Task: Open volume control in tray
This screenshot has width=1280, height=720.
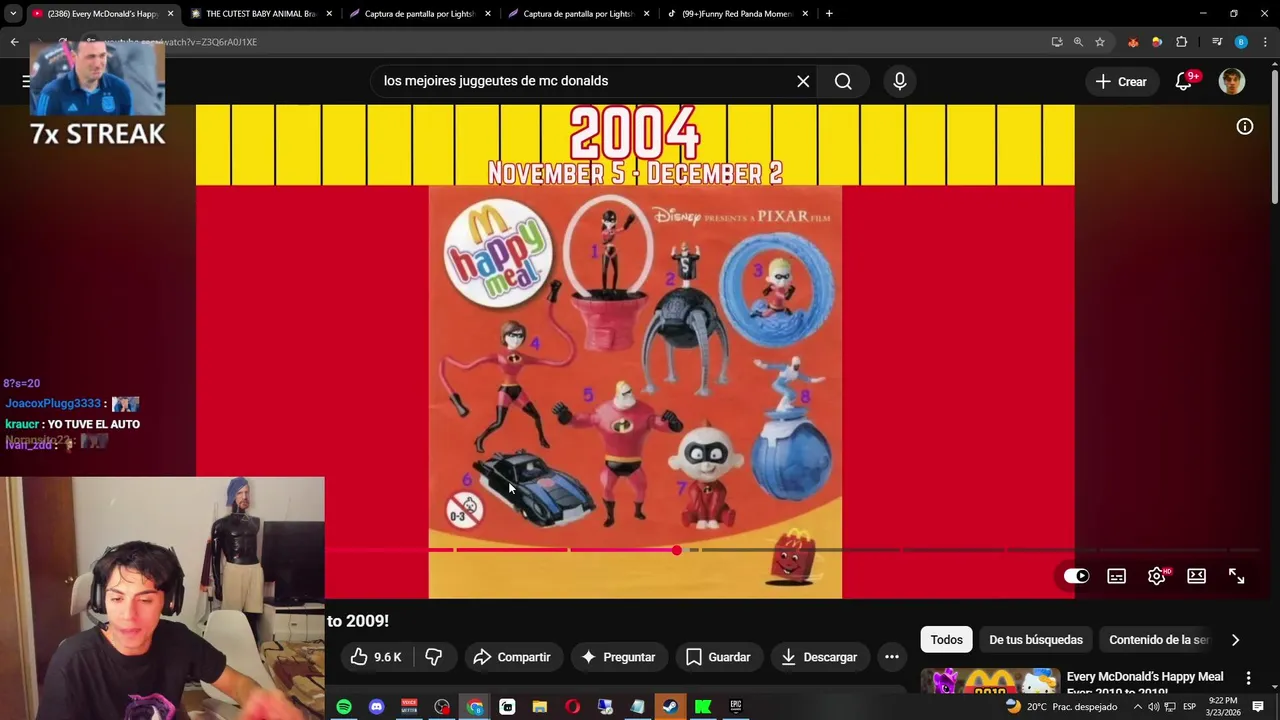Action: 1153,707
